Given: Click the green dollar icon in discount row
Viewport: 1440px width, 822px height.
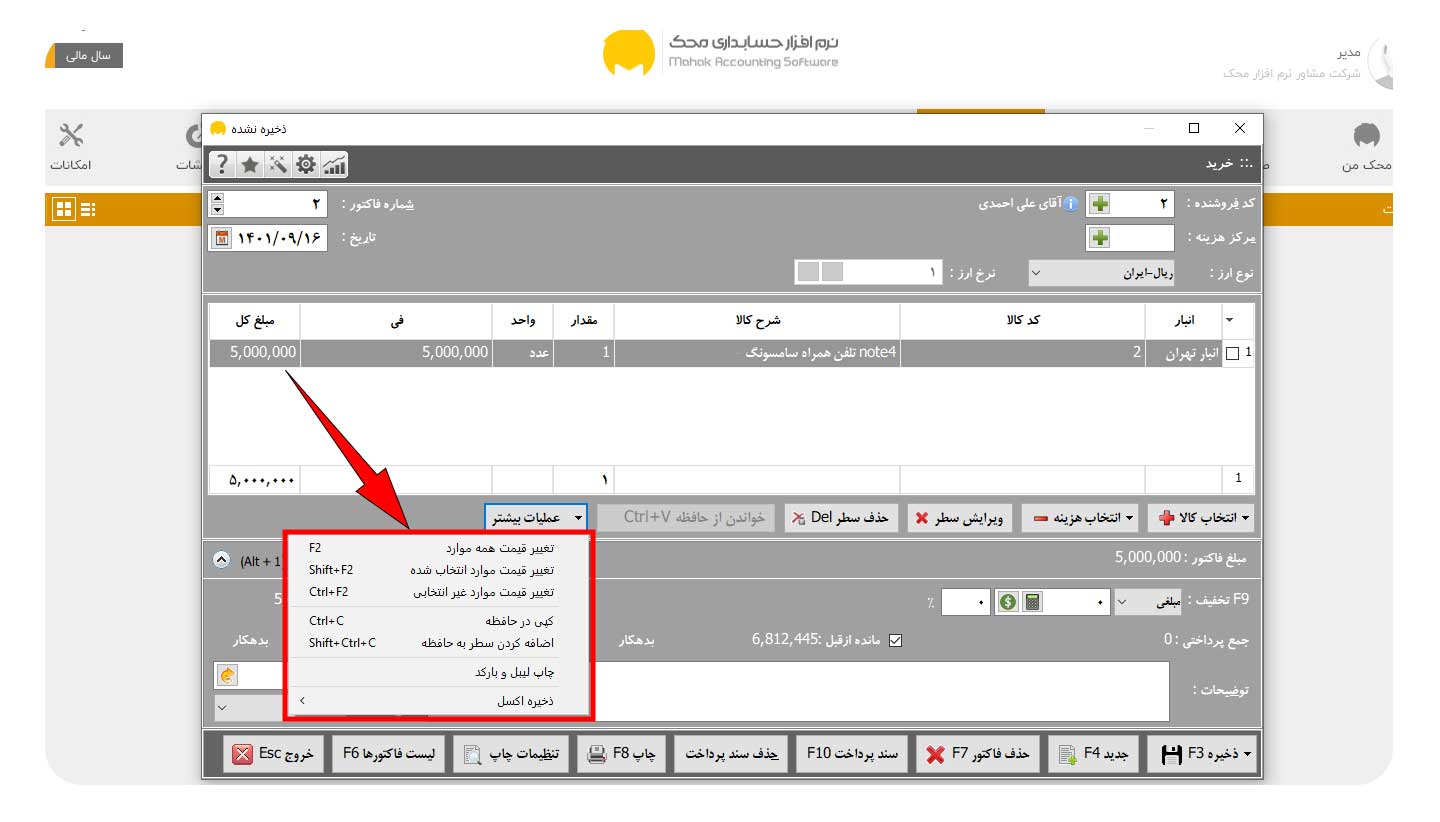Looking at the screenshot, I should coord(1008,602).
